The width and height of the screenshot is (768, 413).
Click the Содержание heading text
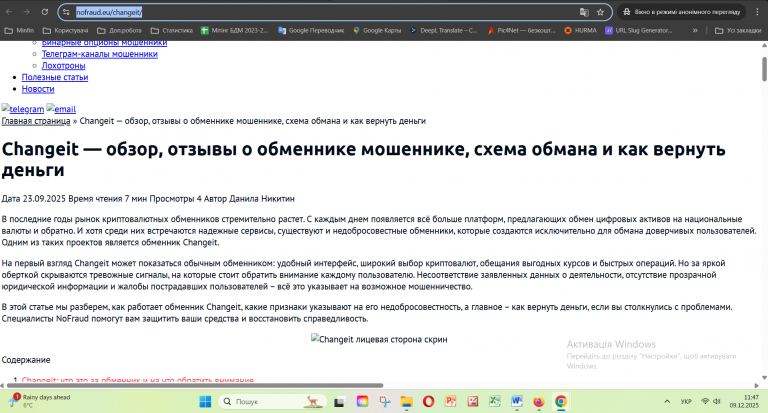(x=26, y=360)
